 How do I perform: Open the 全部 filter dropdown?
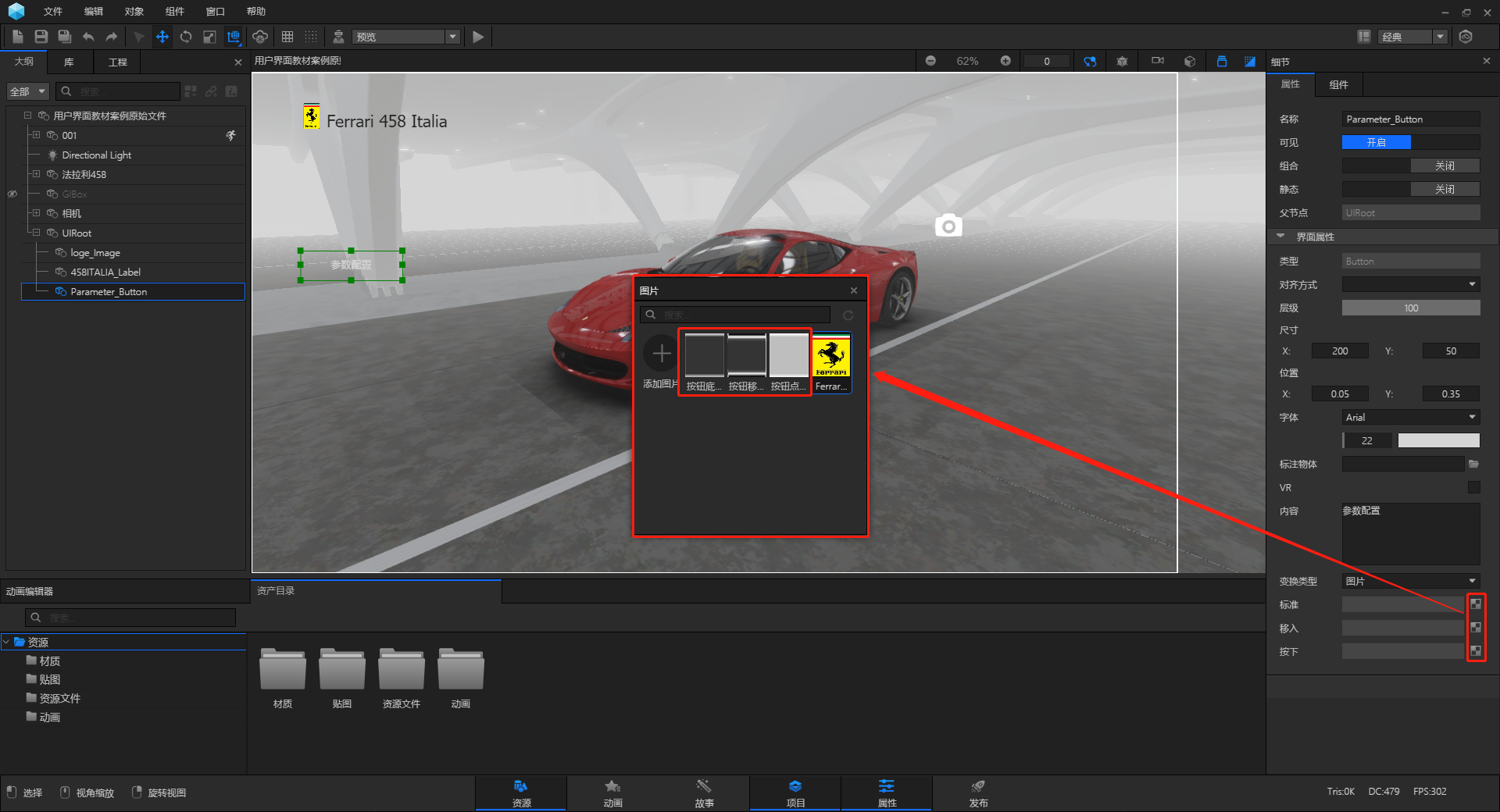28,91
